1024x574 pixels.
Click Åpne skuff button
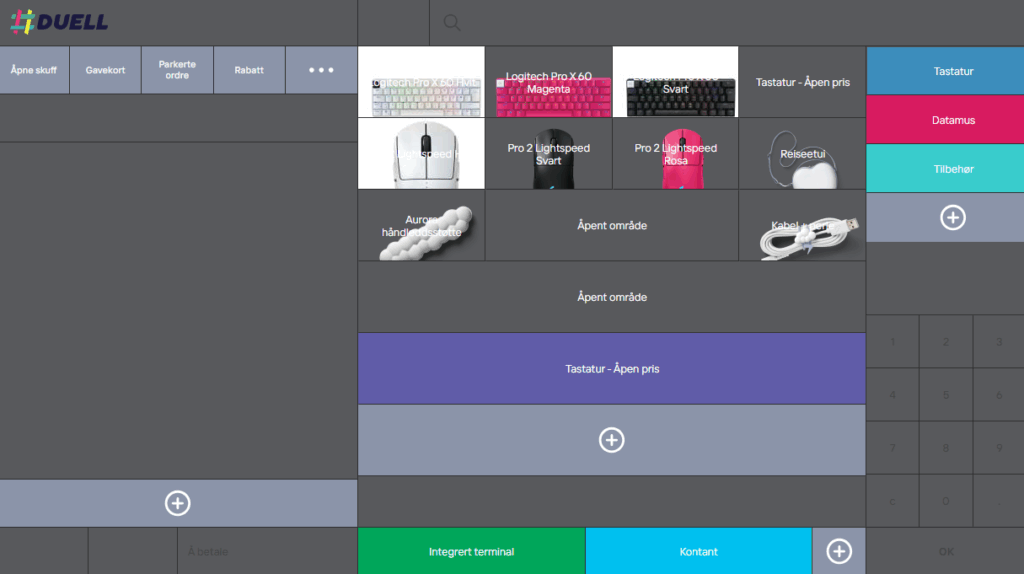34,70
